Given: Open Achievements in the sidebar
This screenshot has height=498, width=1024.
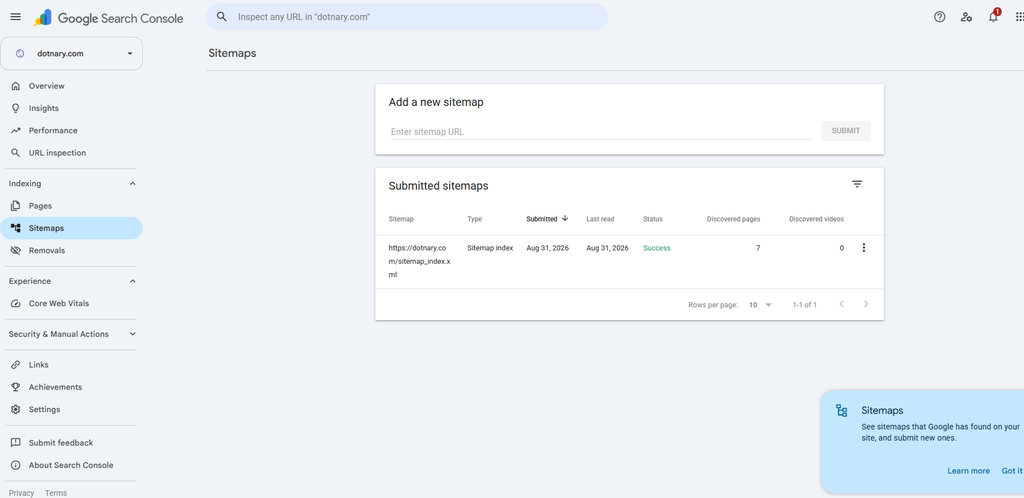Looking at the screenshot, I should click(71, 387).
